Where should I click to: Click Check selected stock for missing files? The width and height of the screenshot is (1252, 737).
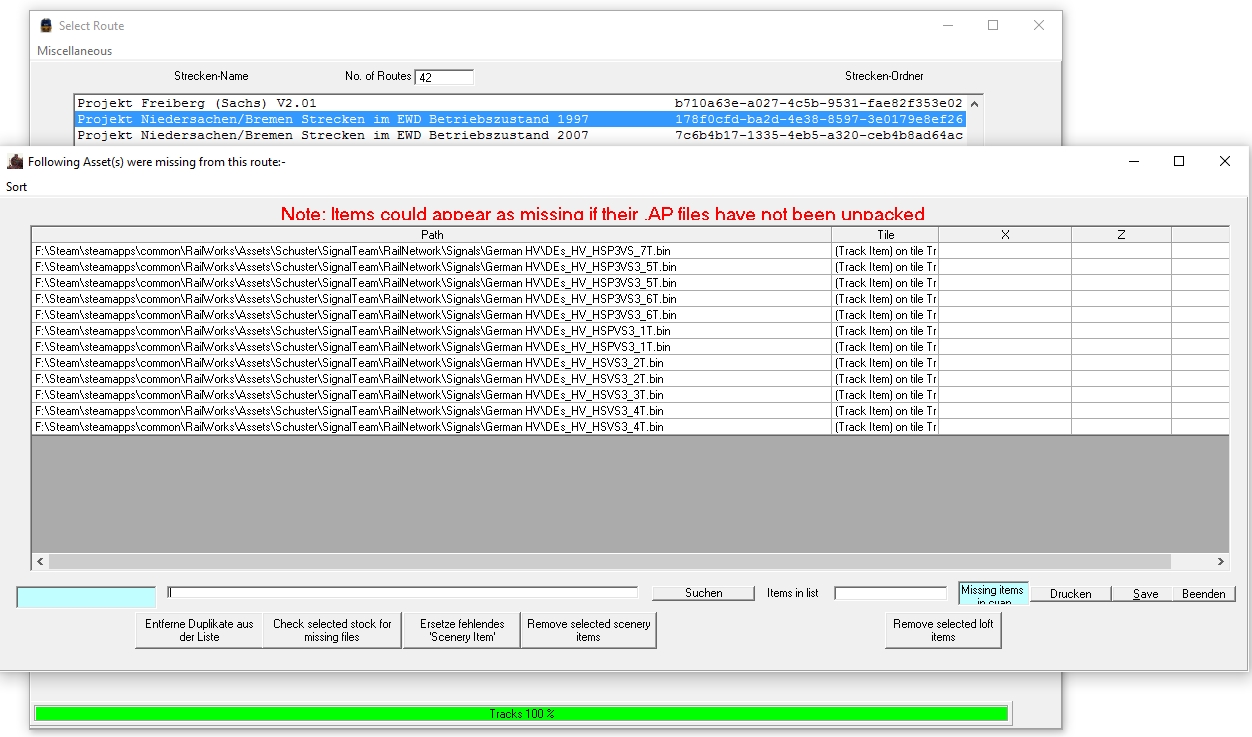(x=332, y=630)
